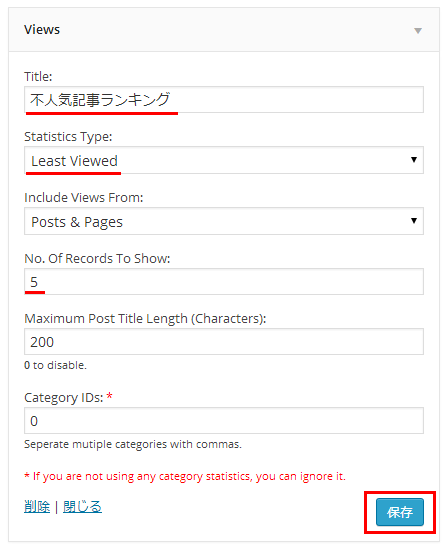Open the Statistics Type dropdown showing Least Viewed

tap(224, 160)
